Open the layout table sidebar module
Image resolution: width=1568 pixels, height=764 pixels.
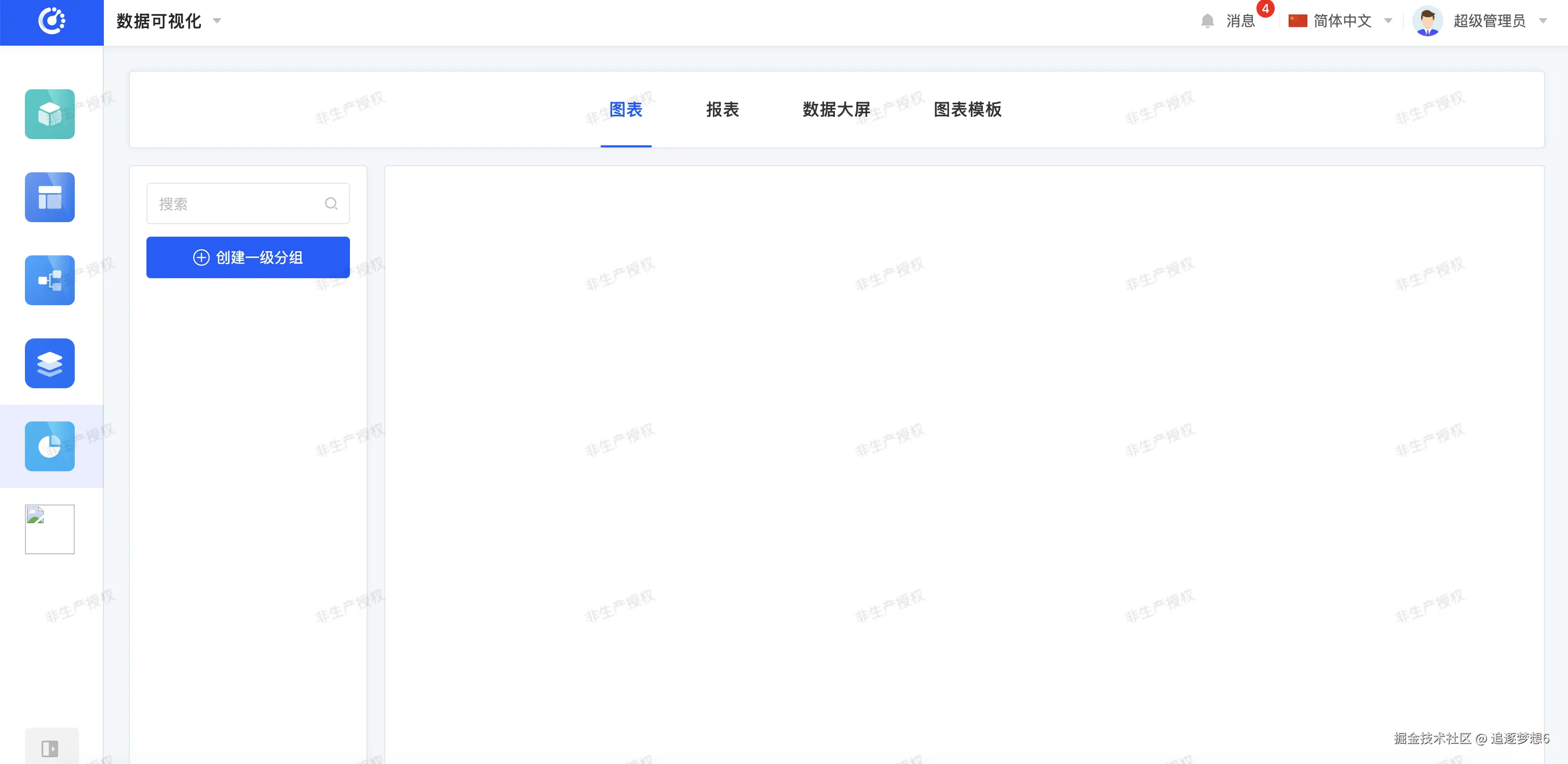pyautogui.click(x=50, y=197)
